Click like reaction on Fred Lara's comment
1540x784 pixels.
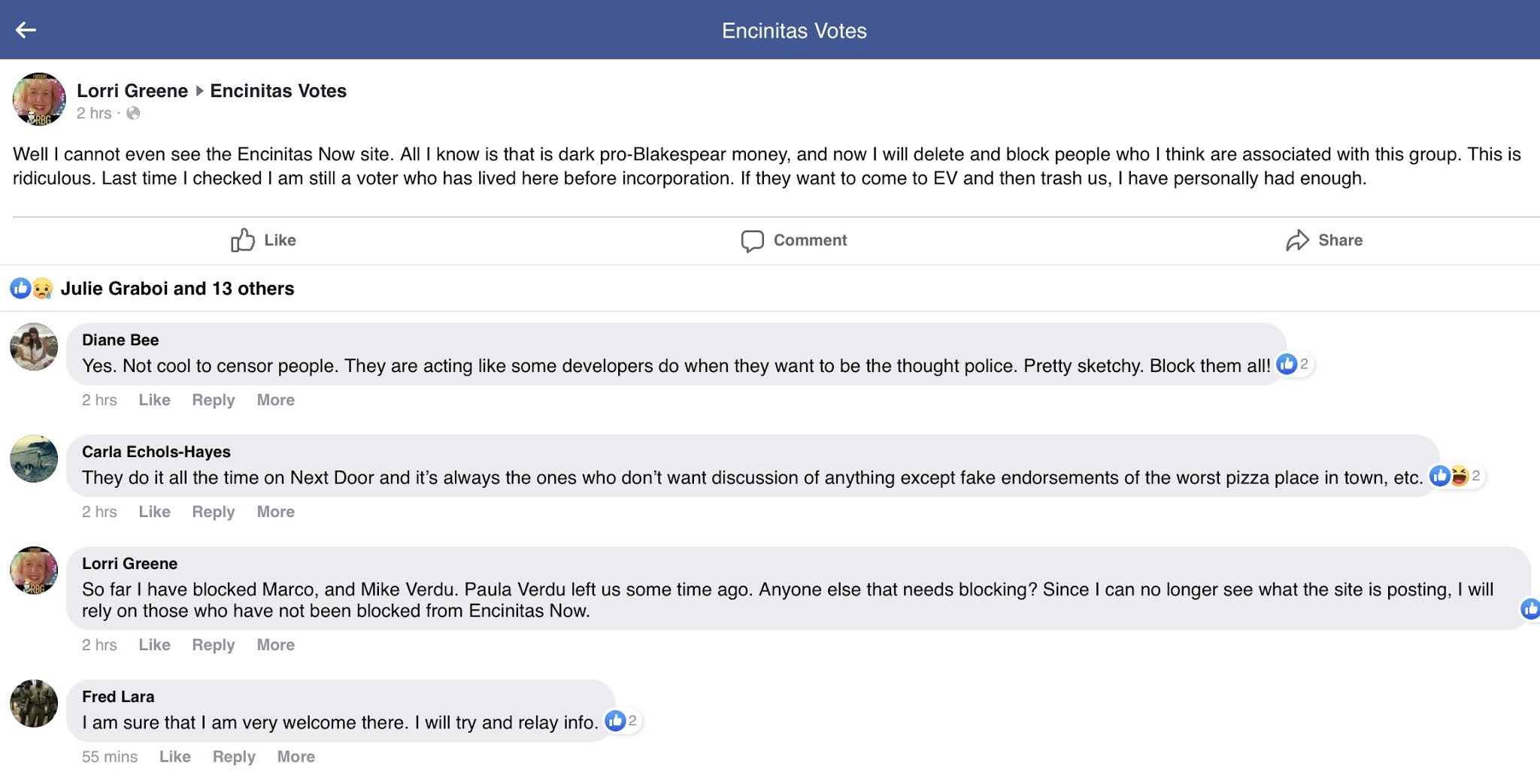[x=622, y=721]
